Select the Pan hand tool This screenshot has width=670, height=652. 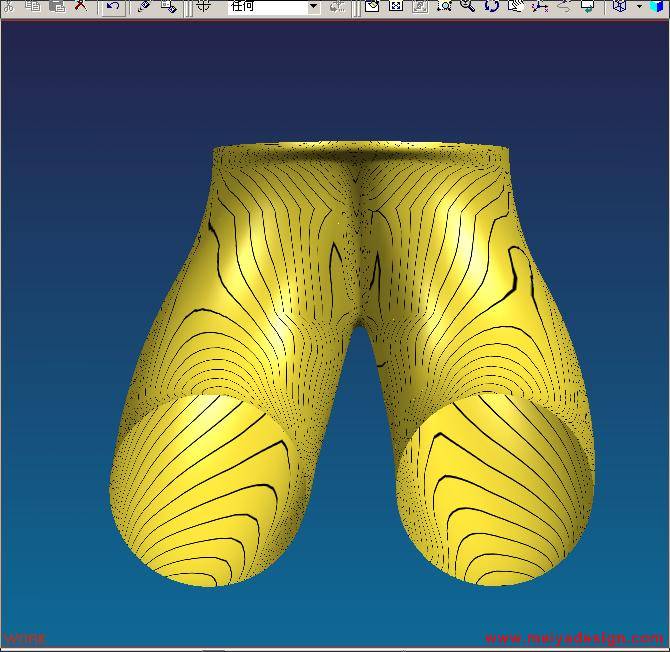516,6
